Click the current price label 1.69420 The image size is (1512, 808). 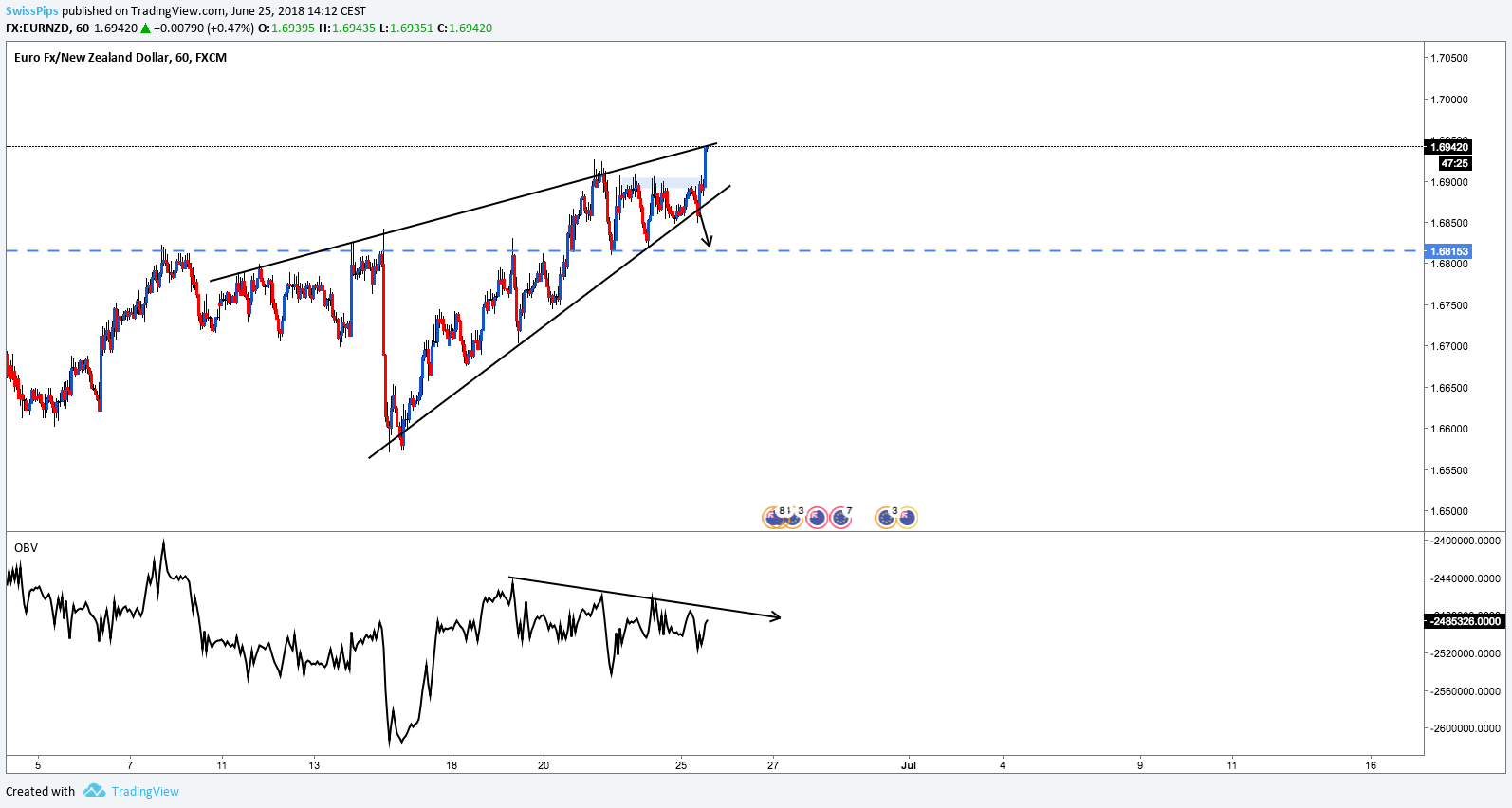click(1448, 147)
